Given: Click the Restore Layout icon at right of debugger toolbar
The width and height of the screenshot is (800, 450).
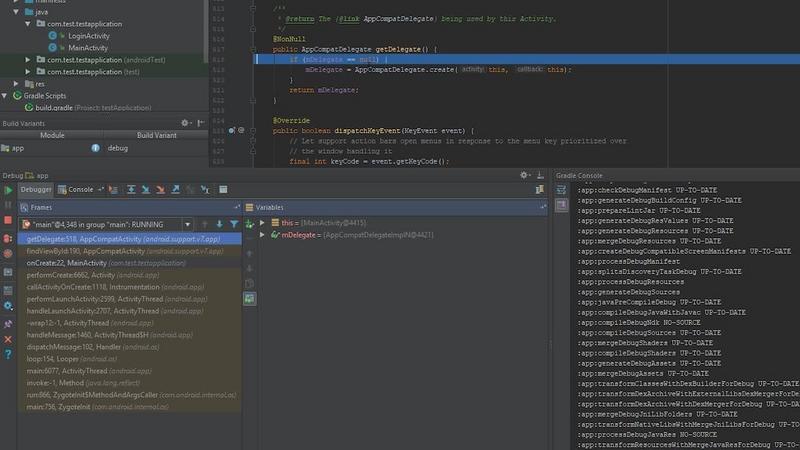Looking at the screenshot, I should [539, 190].
